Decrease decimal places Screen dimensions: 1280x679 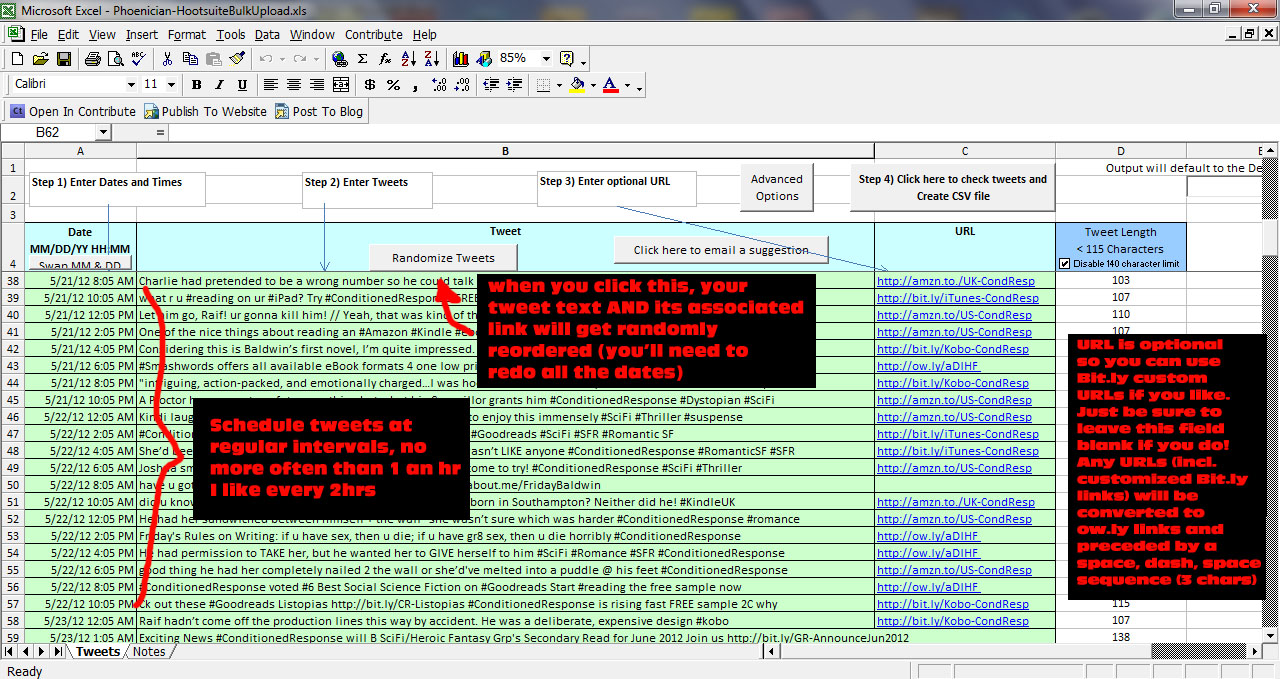click(x=461, y=85)
